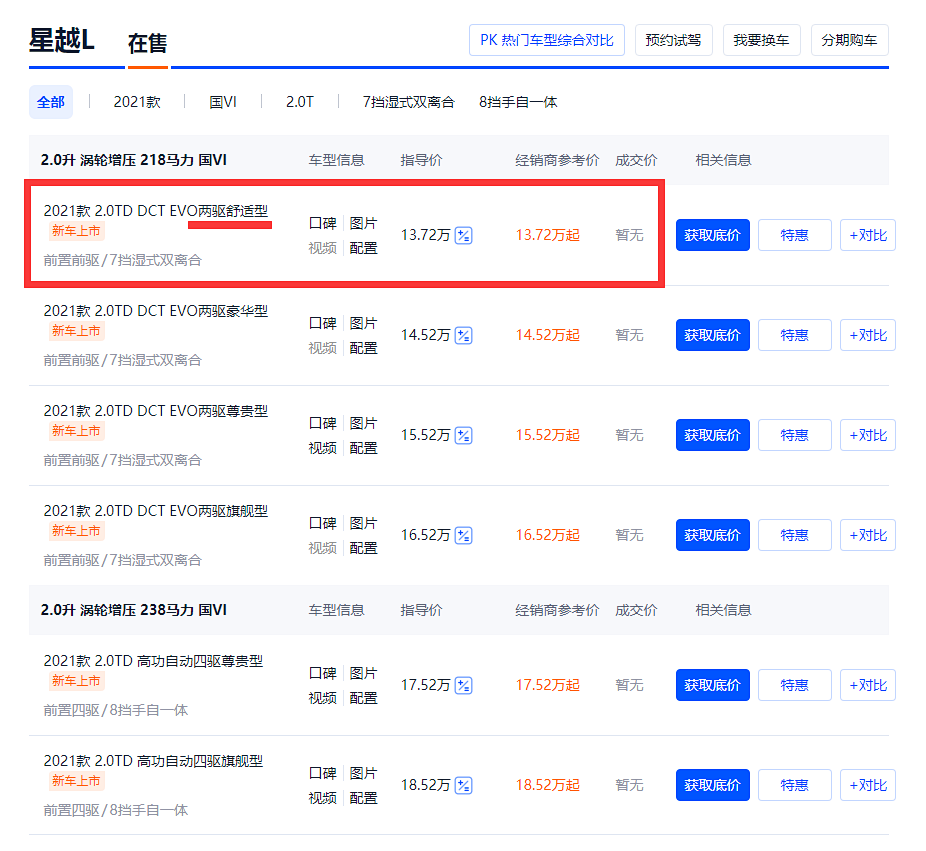The image size is (926, 851).
Task: Filter models by 2.0T engine
Action: (300, 102)
